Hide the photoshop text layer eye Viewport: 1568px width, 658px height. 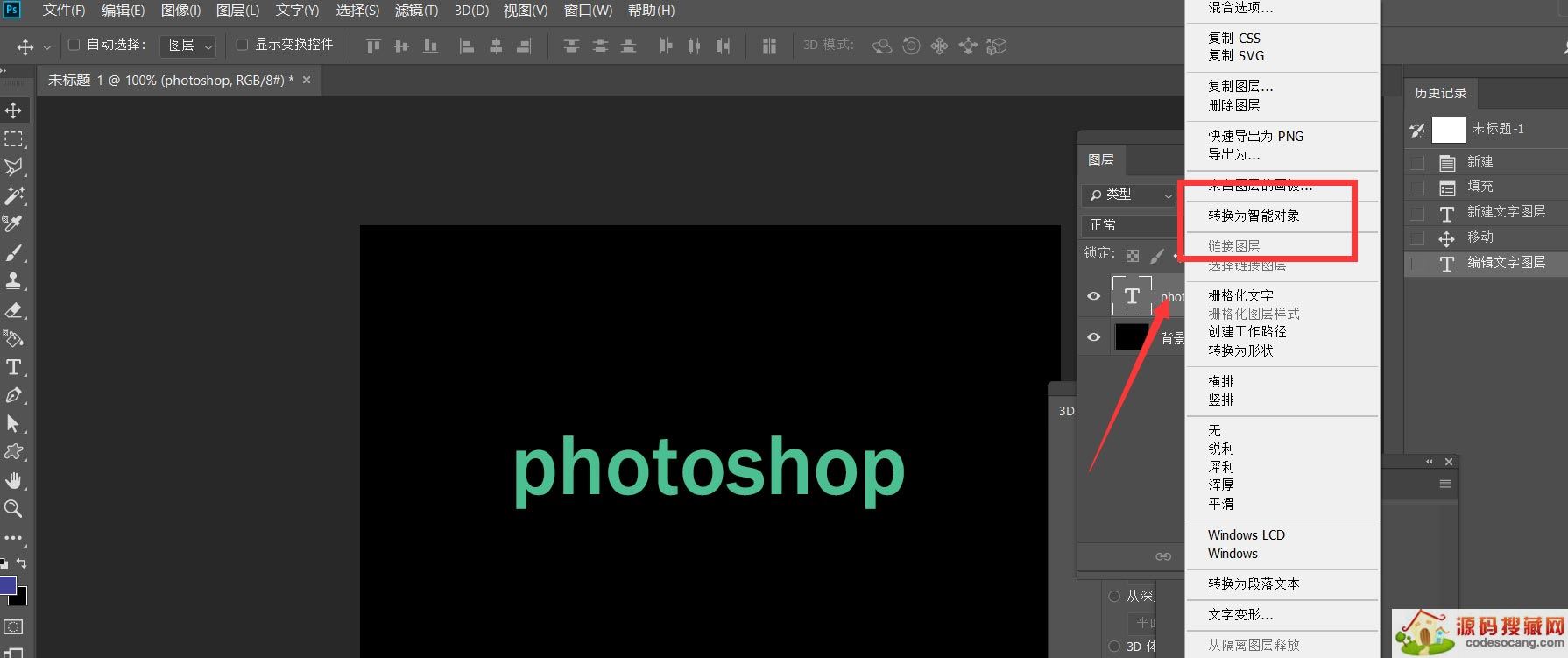click(1094, 296)
